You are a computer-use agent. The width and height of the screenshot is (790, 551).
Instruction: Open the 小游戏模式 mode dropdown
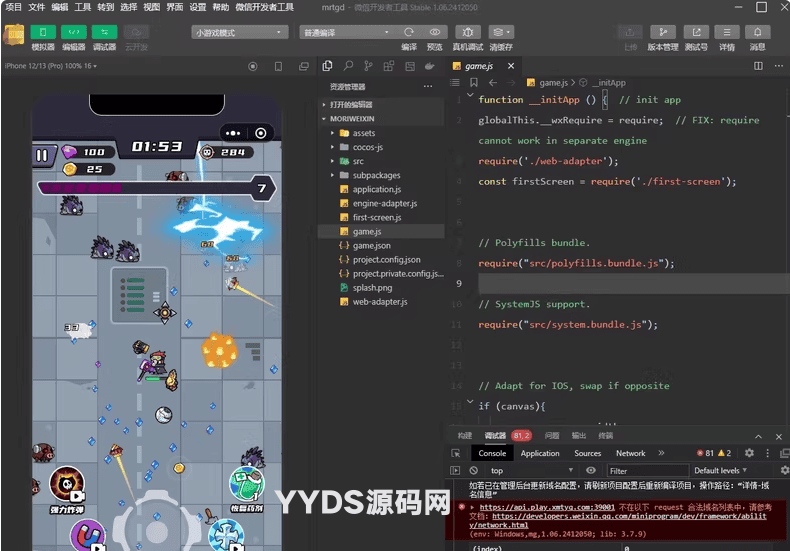coord(239,33)
